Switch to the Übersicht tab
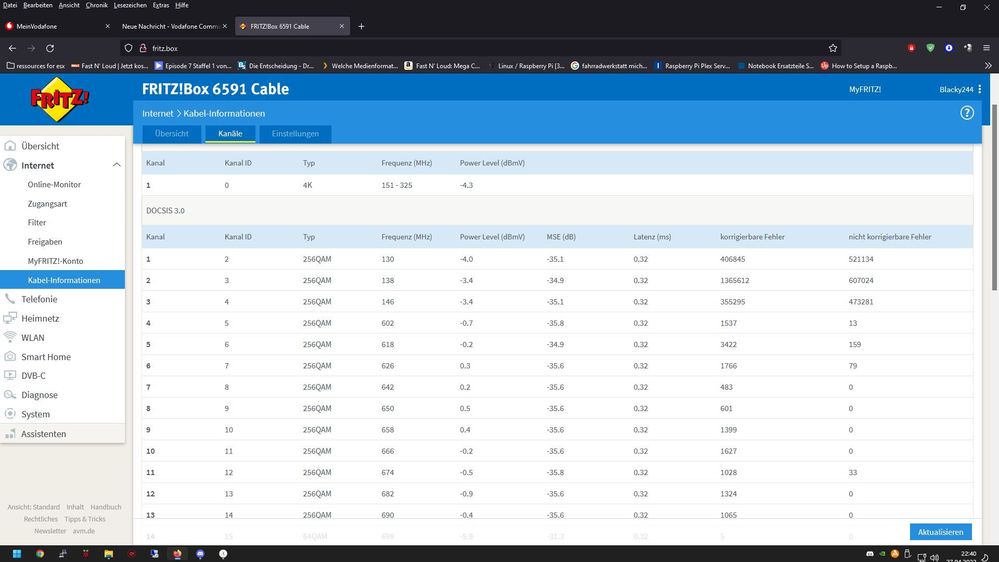Image resolution: width=999 pixels, height=562 pixels. (x=171, y=134)
